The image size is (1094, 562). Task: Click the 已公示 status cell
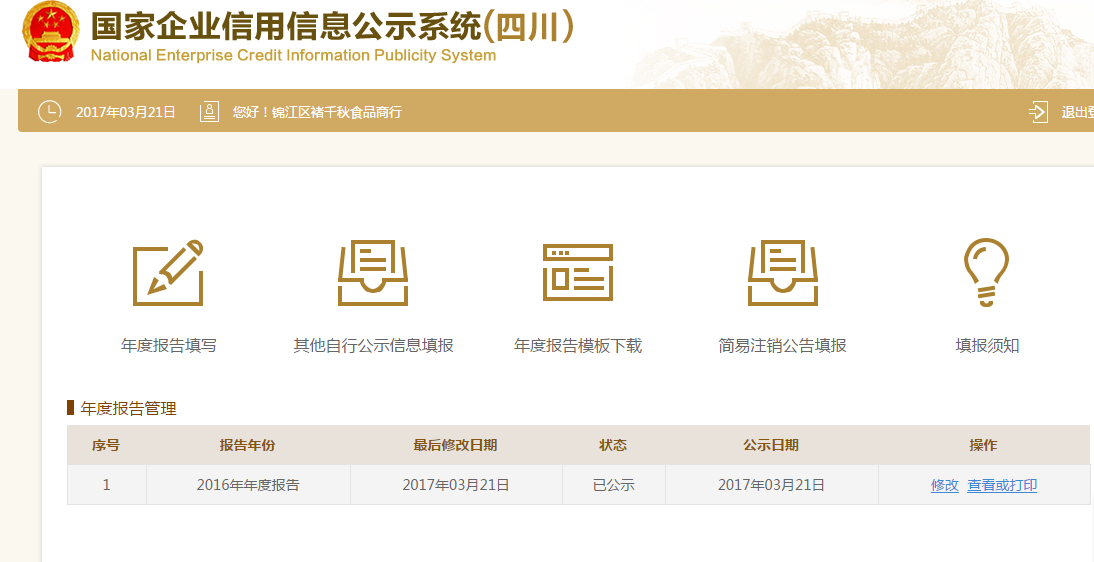pos(613,485)
